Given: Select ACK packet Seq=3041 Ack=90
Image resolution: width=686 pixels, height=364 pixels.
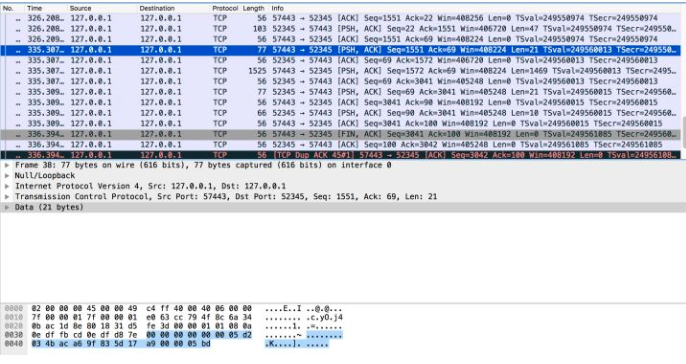Looking at the screenshot, I should pos(341,102).
